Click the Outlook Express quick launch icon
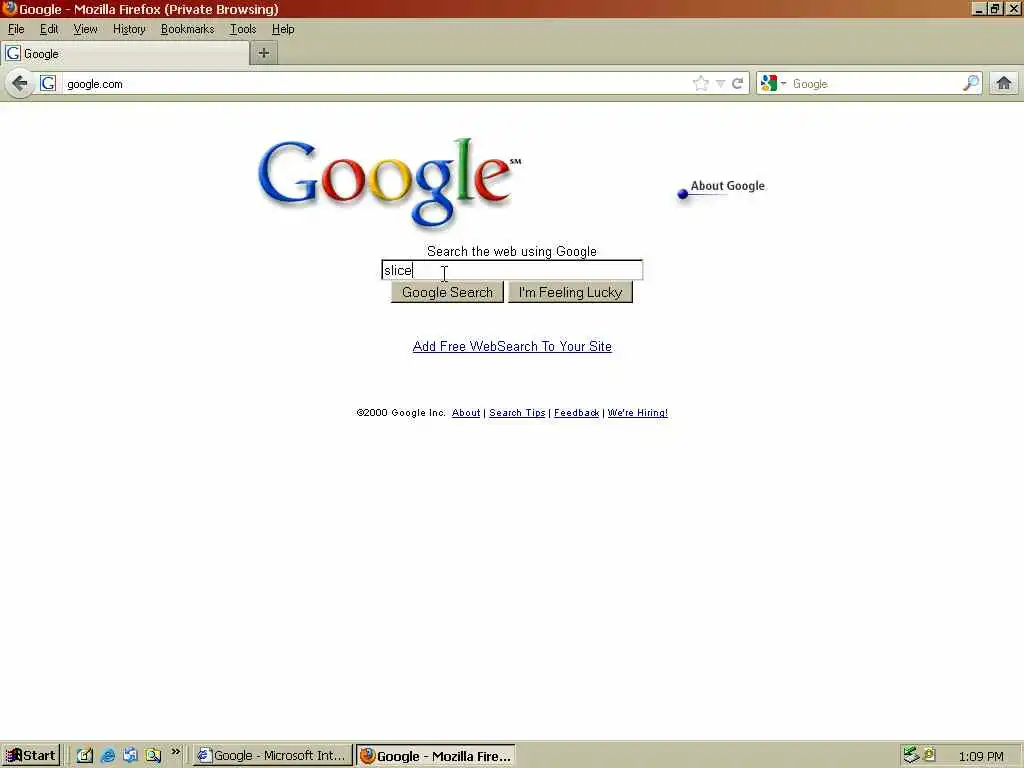Image resolution: width=1024 pixels, height=768 pixels. [130, 756]
